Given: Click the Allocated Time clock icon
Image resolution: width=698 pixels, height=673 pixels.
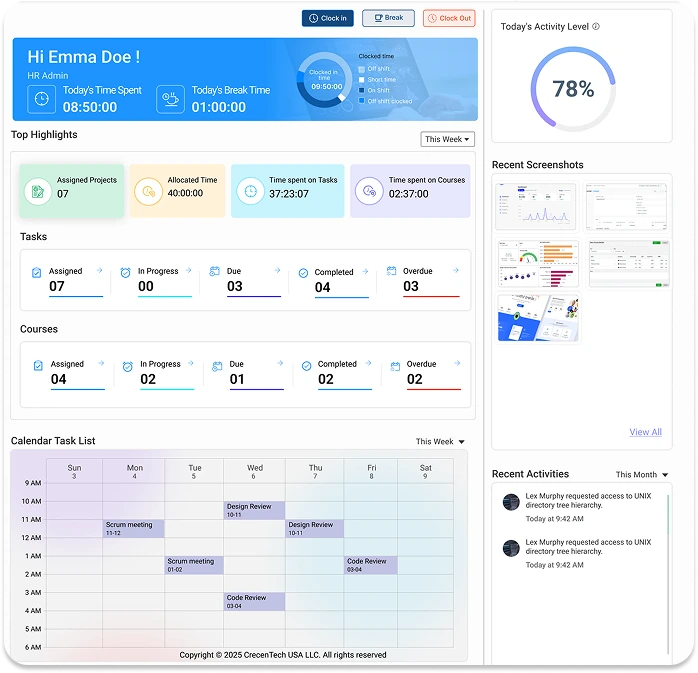Looking at the screenshot, I should [x=149, y=190].
